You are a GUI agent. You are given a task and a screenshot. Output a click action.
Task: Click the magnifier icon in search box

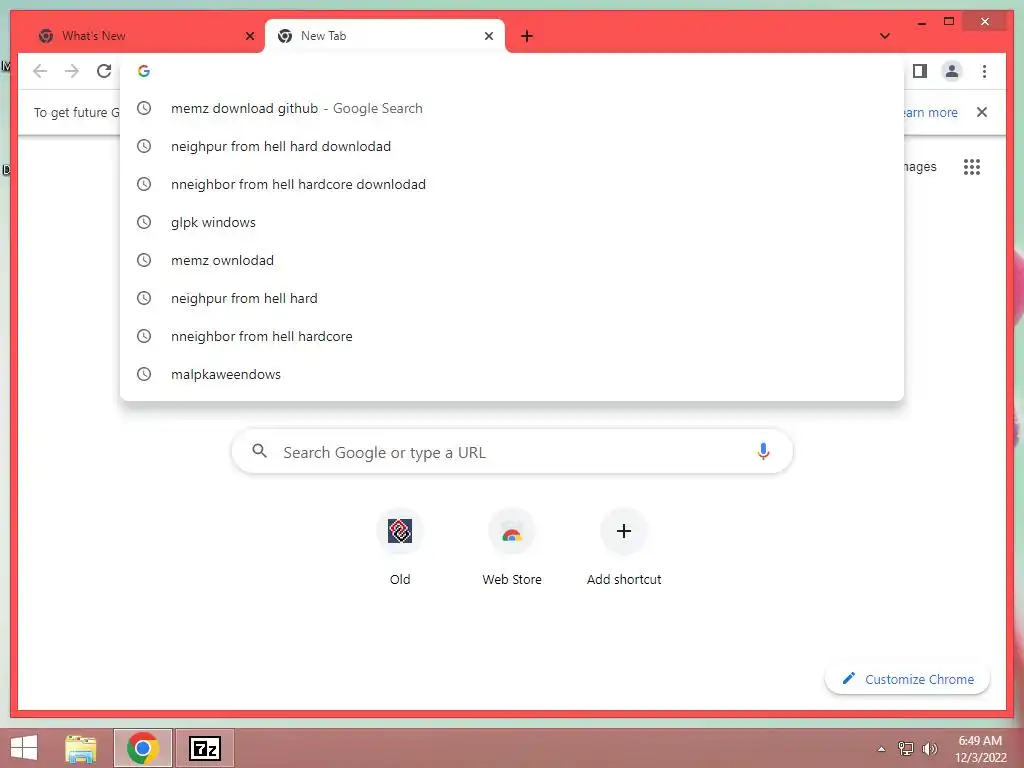(259, 451)
